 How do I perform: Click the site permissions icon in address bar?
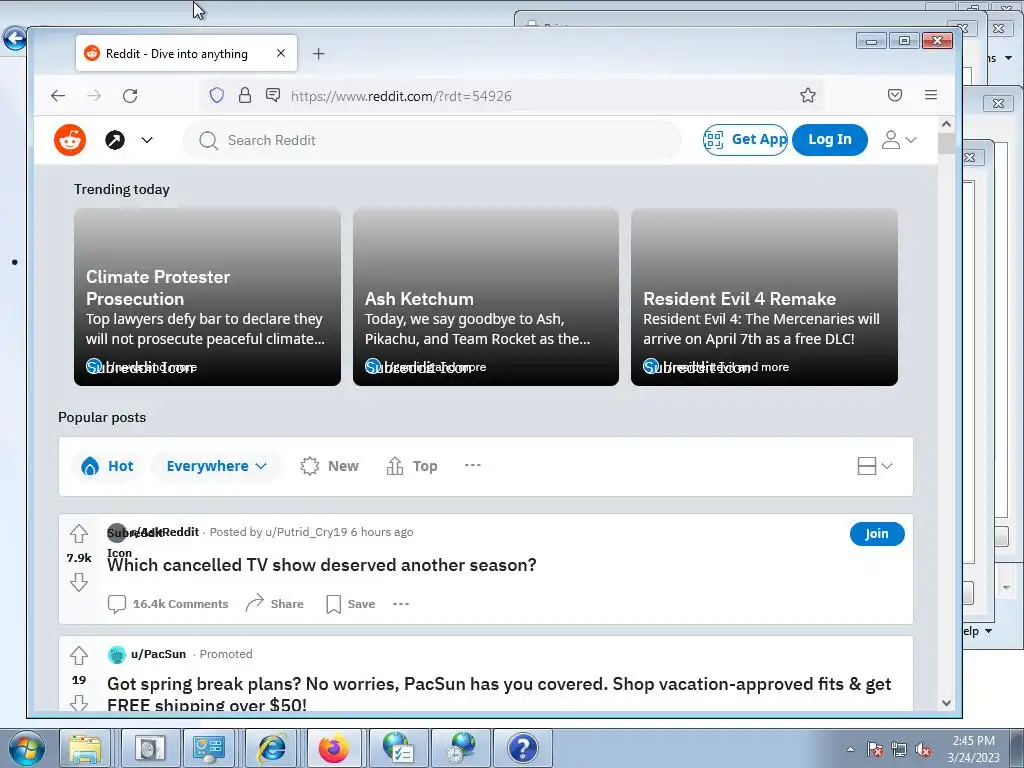273,96
